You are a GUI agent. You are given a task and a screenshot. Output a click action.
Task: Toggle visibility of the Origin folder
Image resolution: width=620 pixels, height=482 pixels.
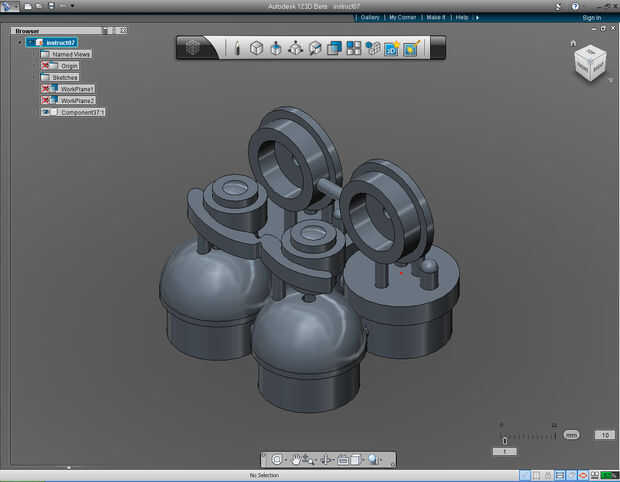pos(46,66)
